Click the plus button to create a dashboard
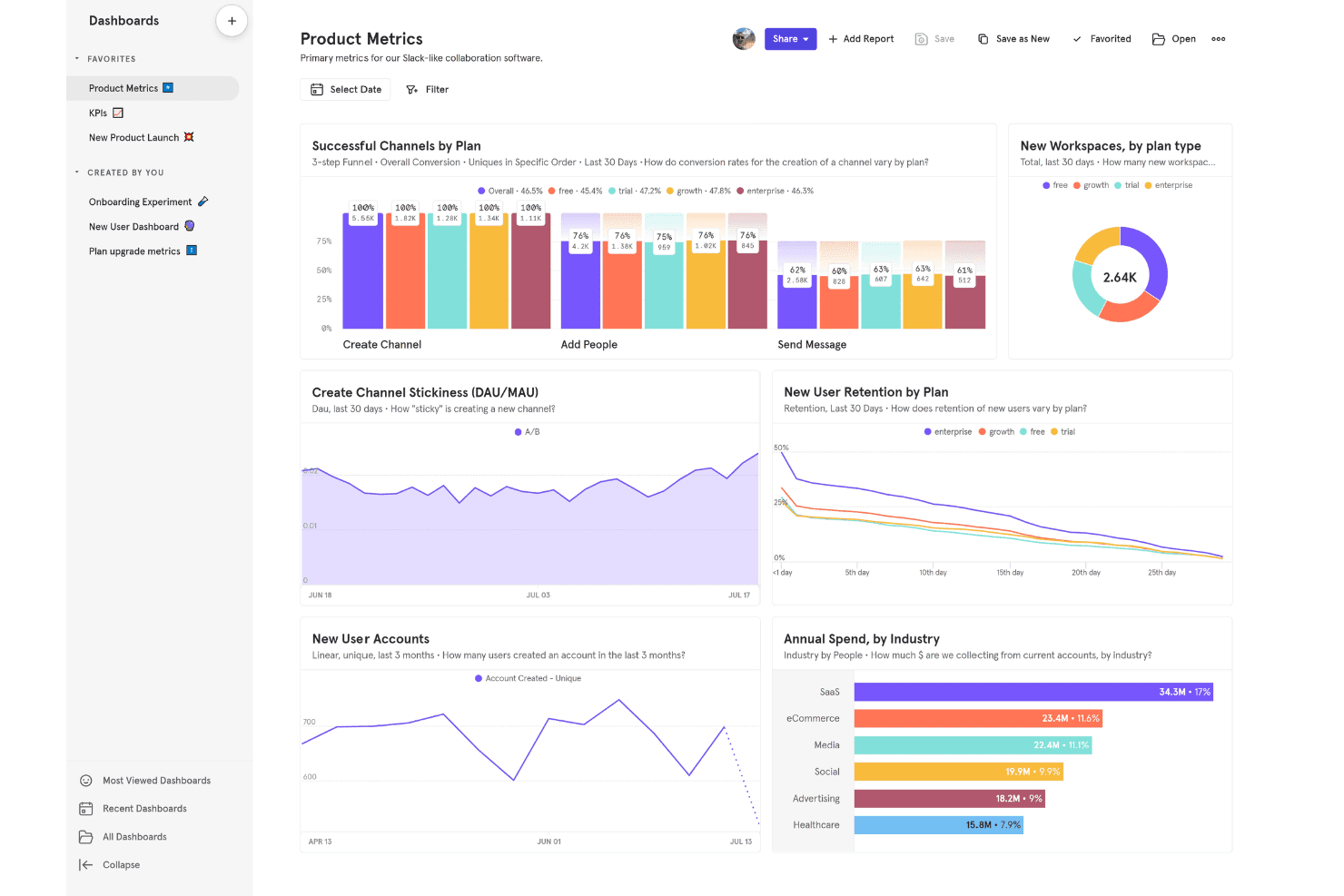 (232, 21)
